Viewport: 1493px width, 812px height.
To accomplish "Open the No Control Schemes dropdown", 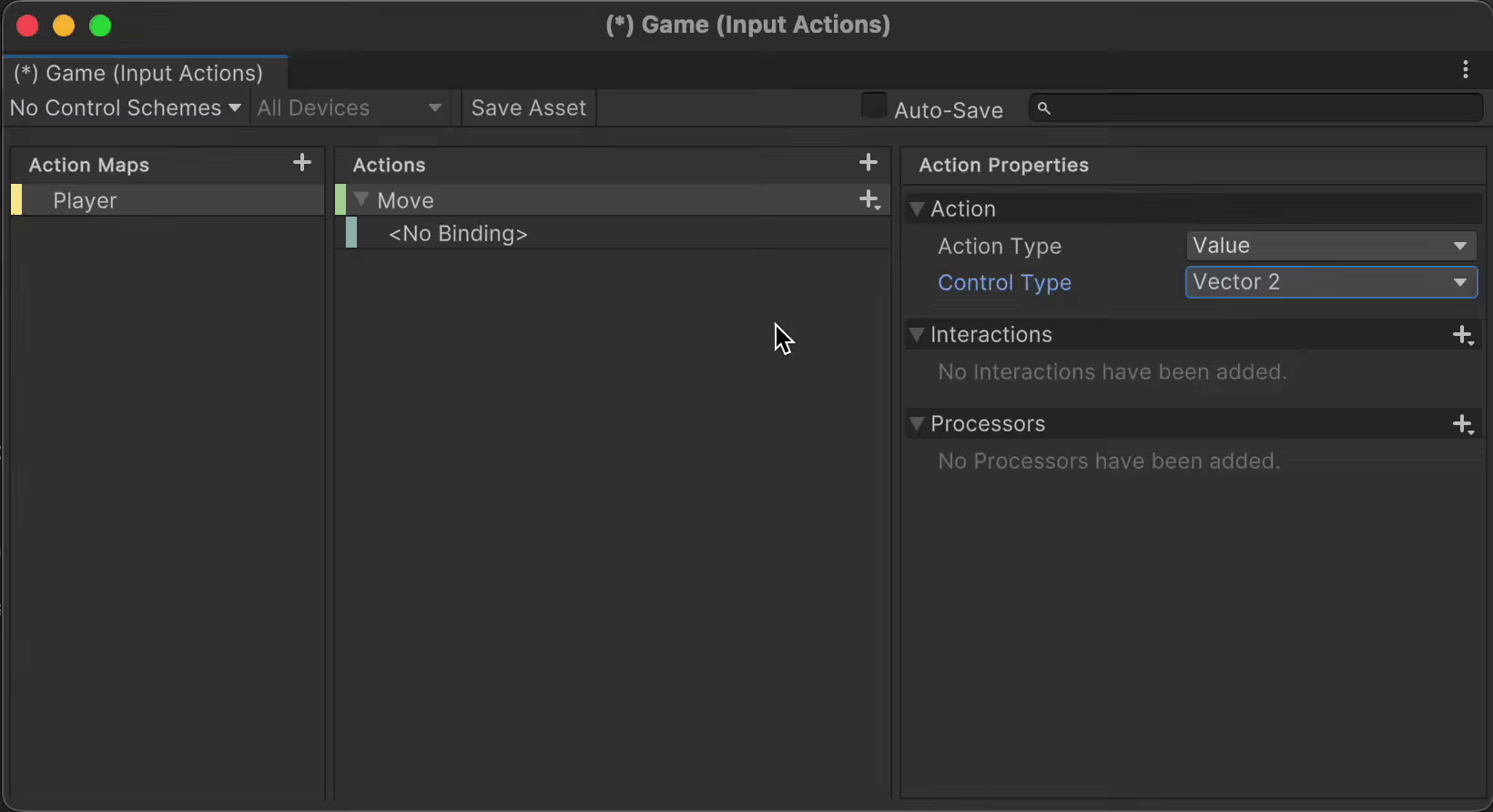I will click(126, 107).
